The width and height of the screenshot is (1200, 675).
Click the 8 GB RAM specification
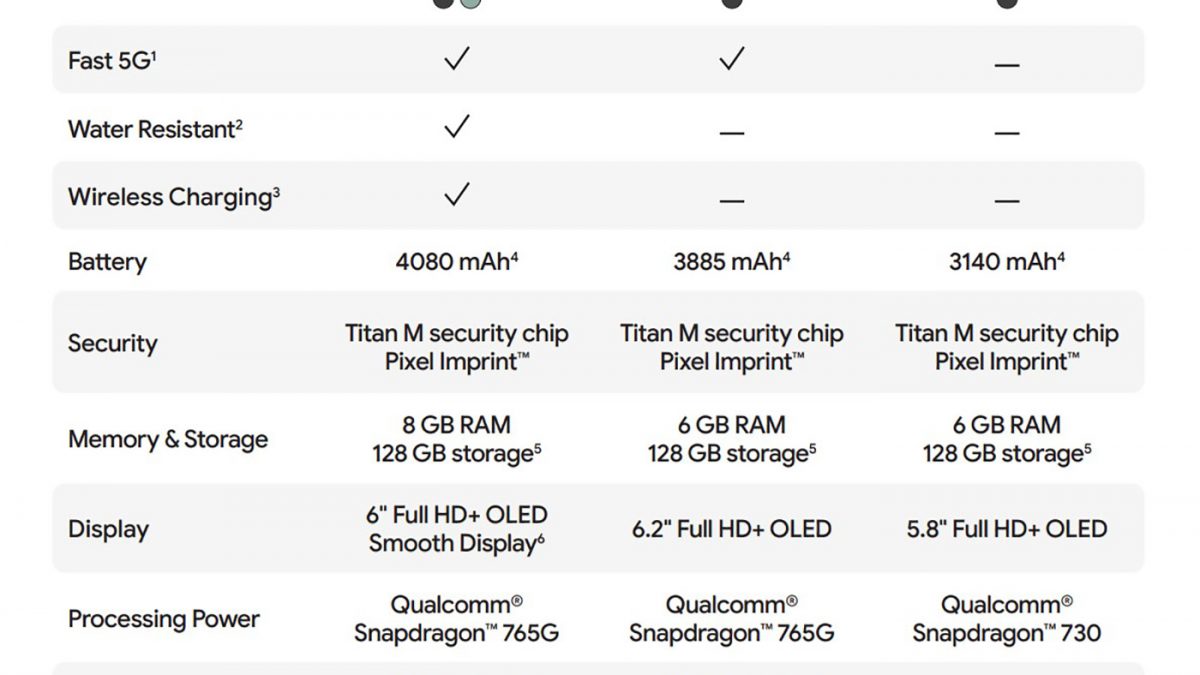457,425
